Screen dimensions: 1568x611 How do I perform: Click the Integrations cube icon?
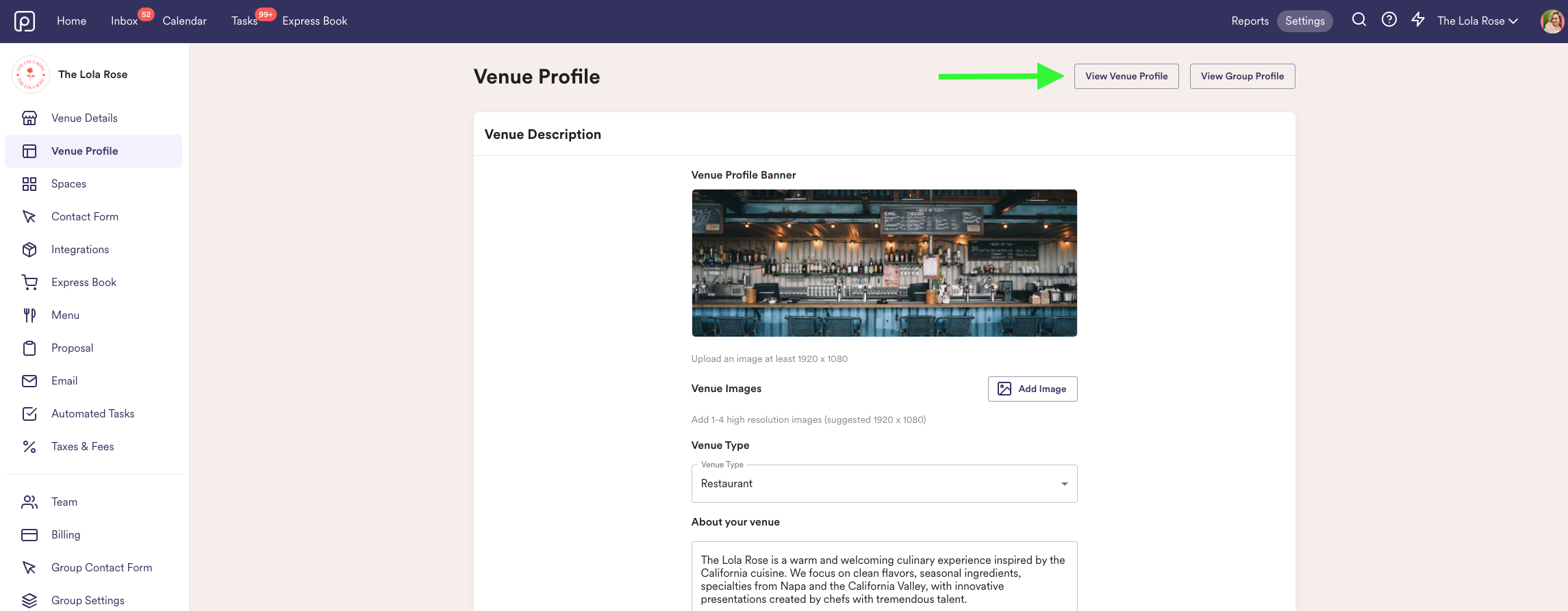pyautogui.click(x=29, y=250)
